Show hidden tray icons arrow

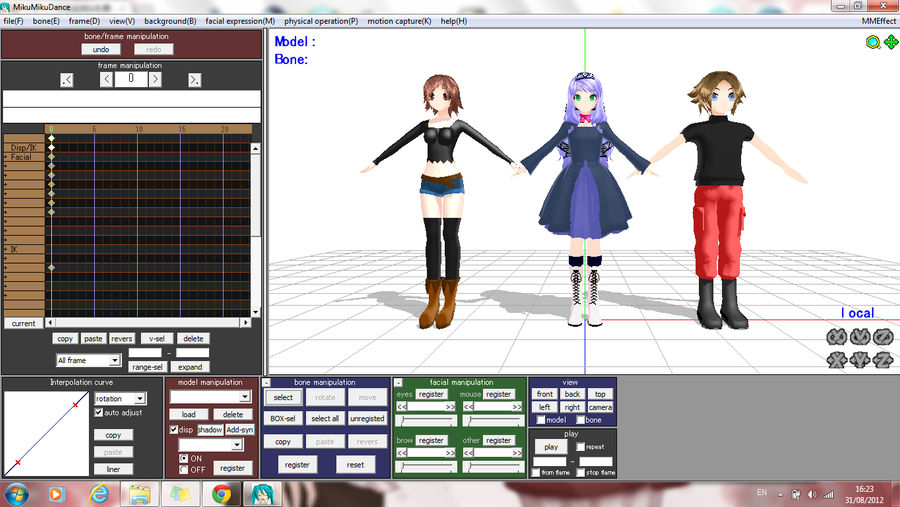coord(780,494)
